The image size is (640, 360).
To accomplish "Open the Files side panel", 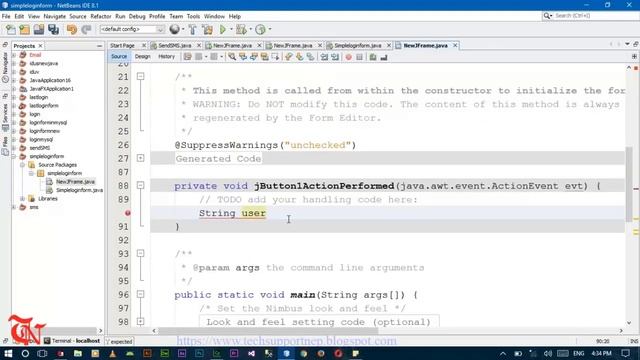I will 5,146.
